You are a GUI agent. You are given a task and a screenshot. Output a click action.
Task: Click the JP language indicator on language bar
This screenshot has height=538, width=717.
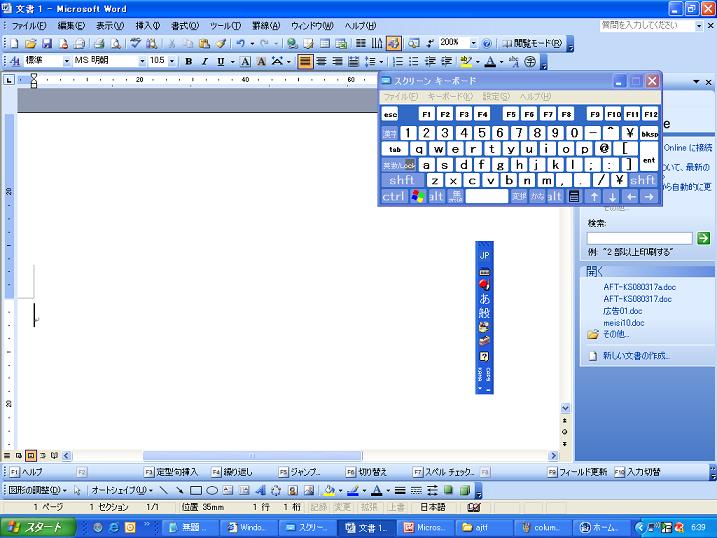[x=484, y=256]
